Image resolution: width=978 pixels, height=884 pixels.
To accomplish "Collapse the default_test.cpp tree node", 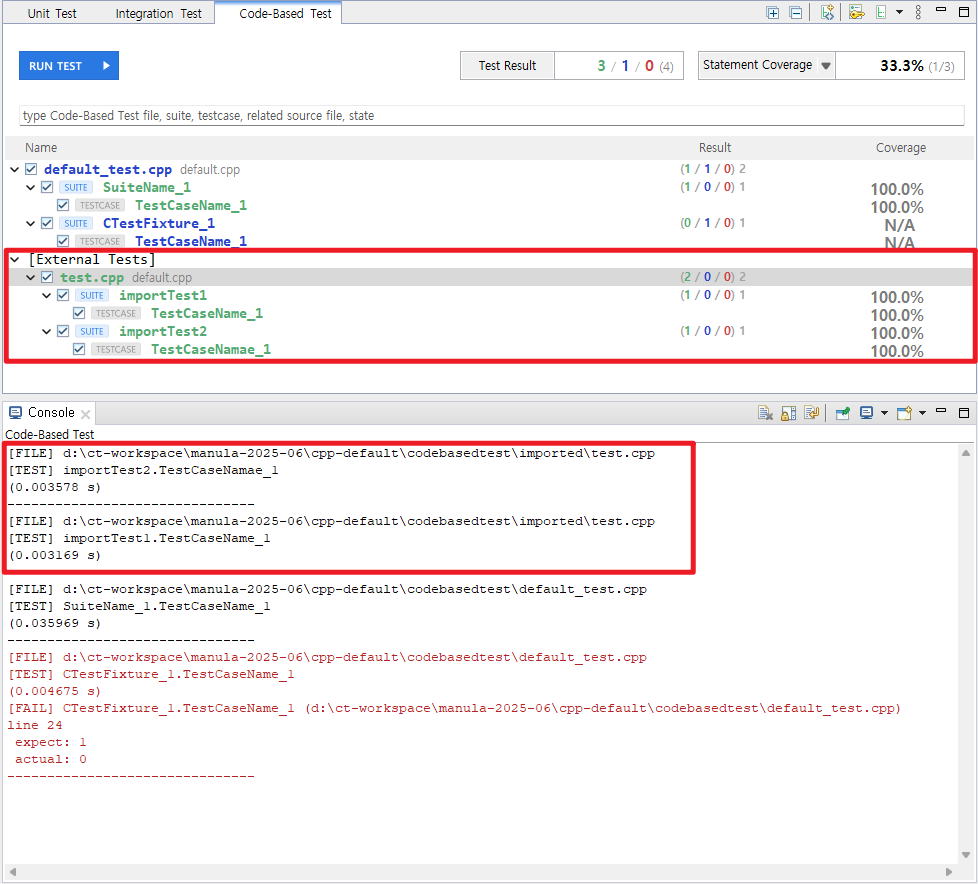I will coord(14,169).
